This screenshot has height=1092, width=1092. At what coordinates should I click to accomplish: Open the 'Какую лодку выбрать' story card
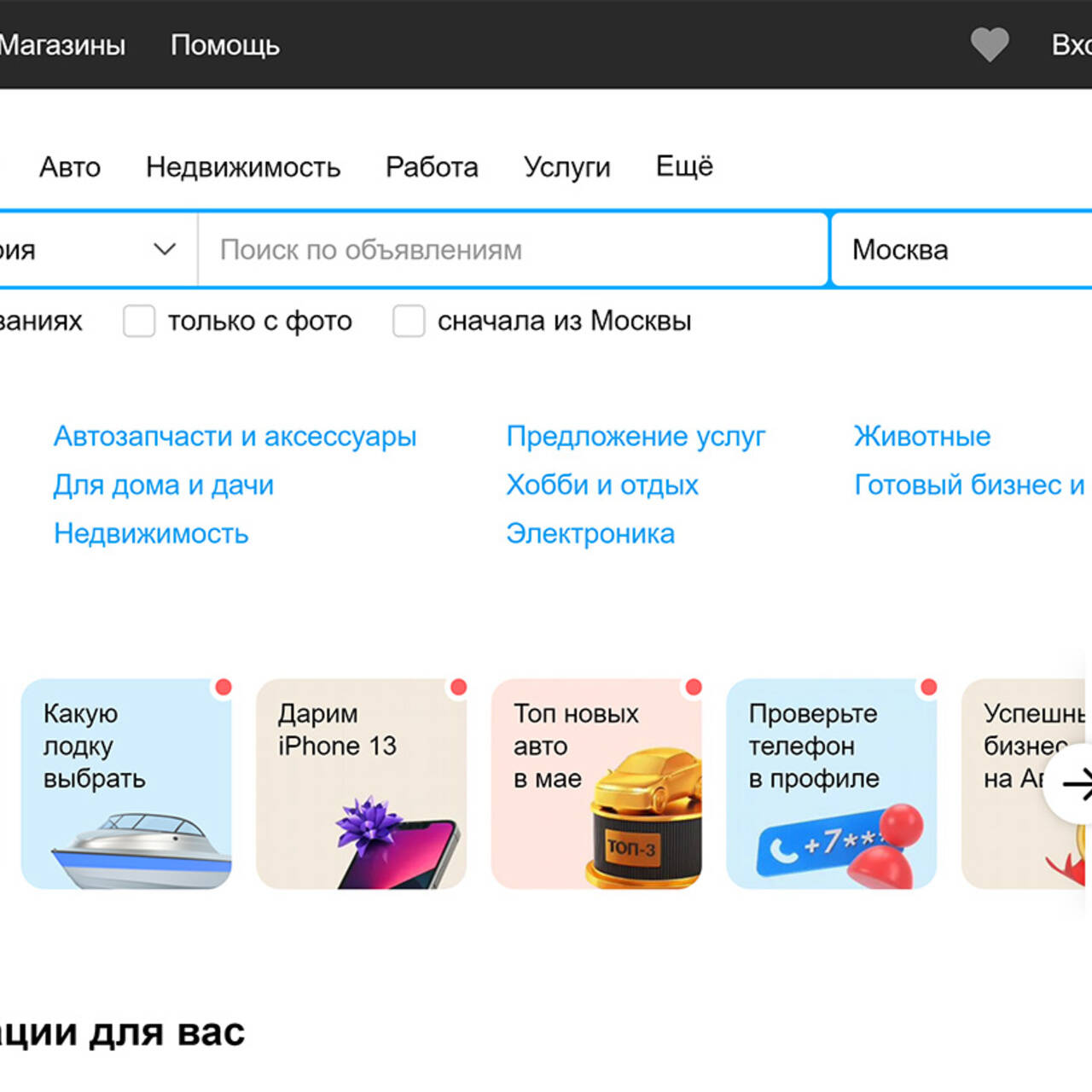[x=126, y=784]
